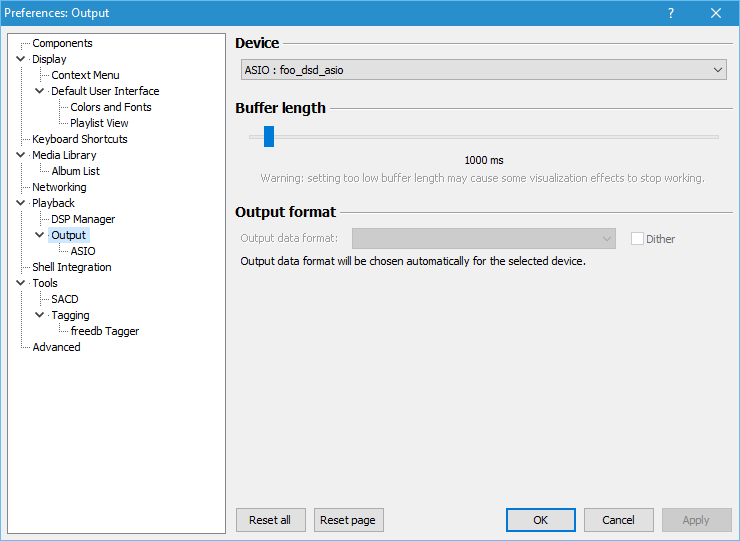
Task: Click the Reset all button
Action: click(270, 520)
